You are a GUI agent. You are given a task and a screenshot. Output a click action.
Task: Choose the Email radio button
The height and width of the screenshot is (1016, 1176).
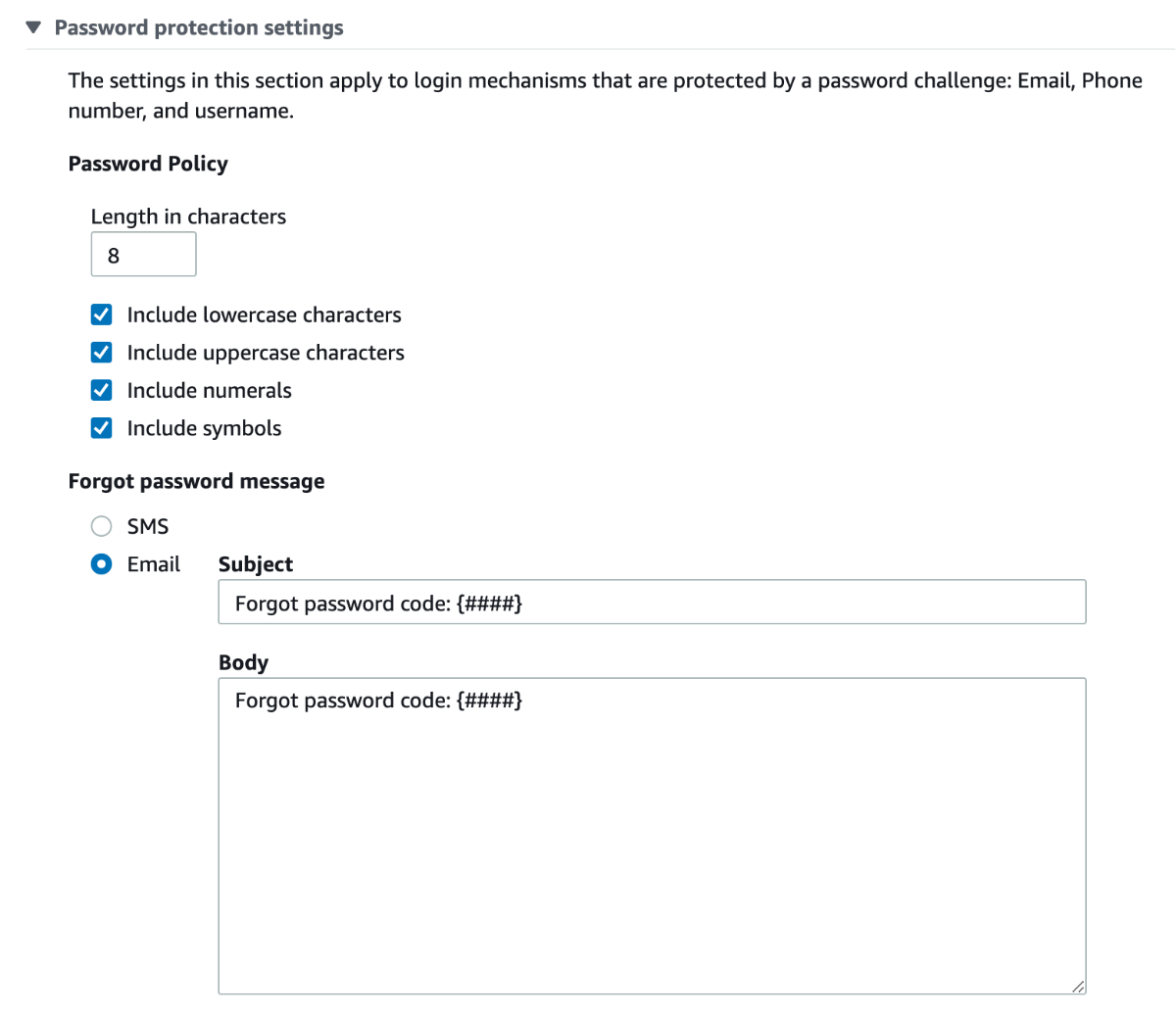pyautogui.click(x=101, y=564)
